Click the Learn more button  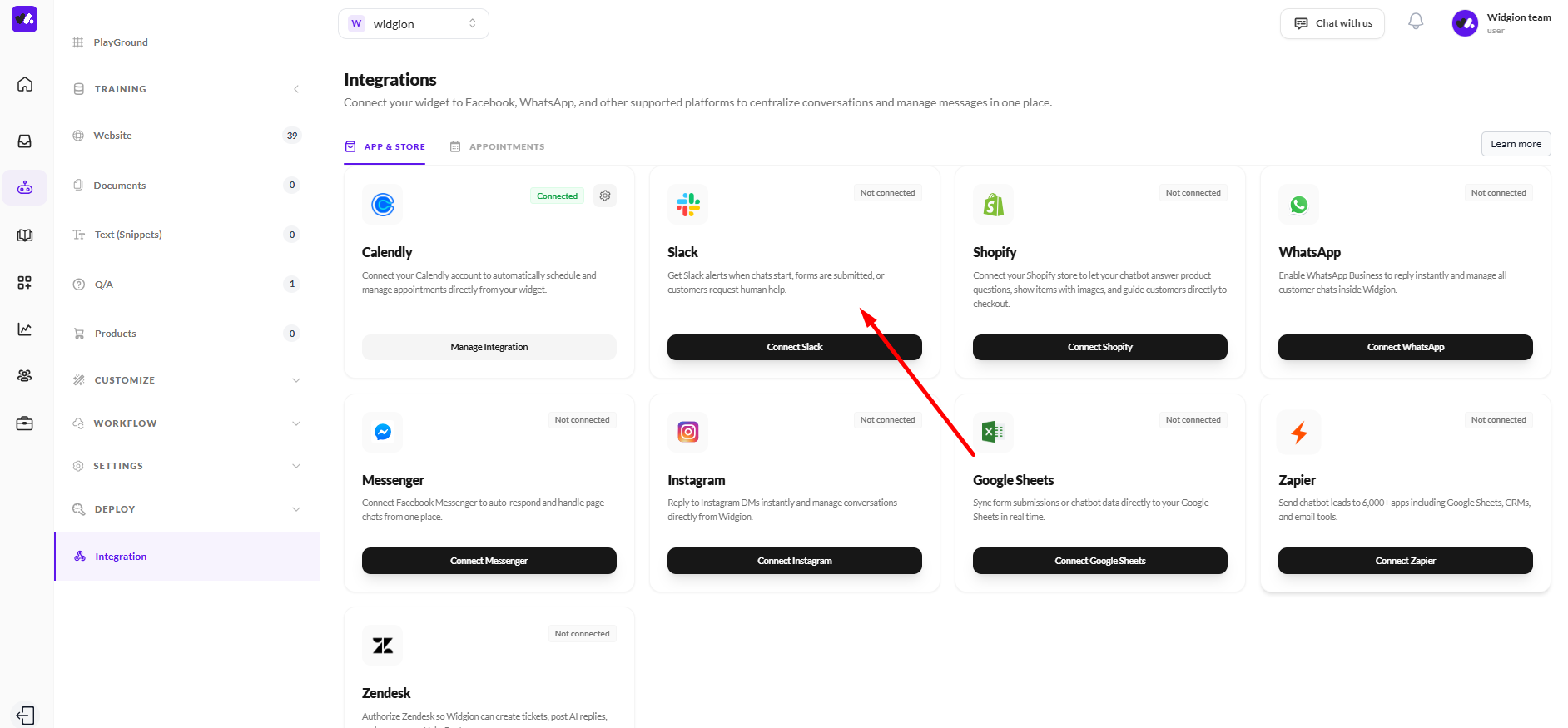tap(1516, 144)
